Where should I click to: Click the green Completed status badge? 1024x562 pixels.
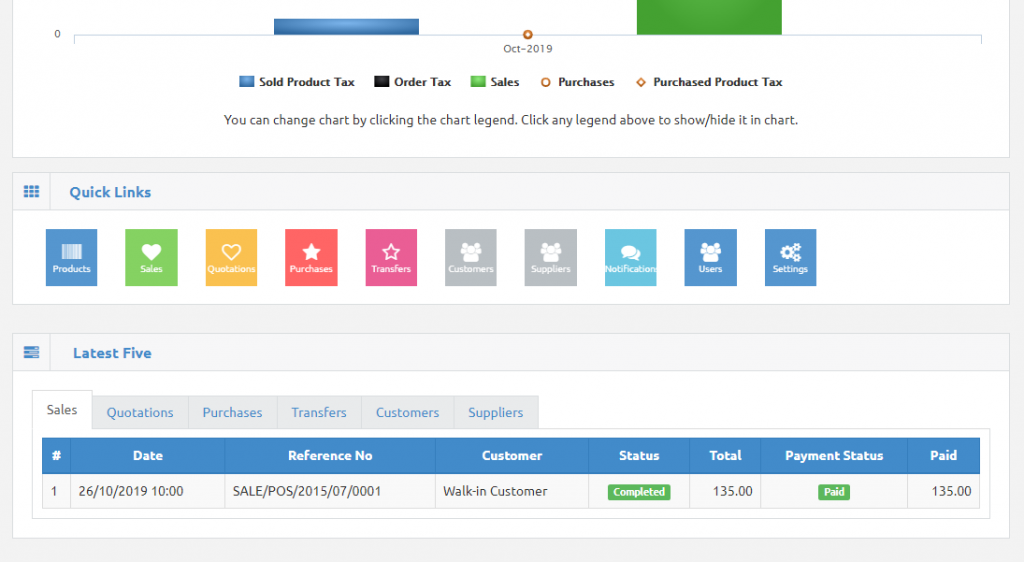[639, 492]
